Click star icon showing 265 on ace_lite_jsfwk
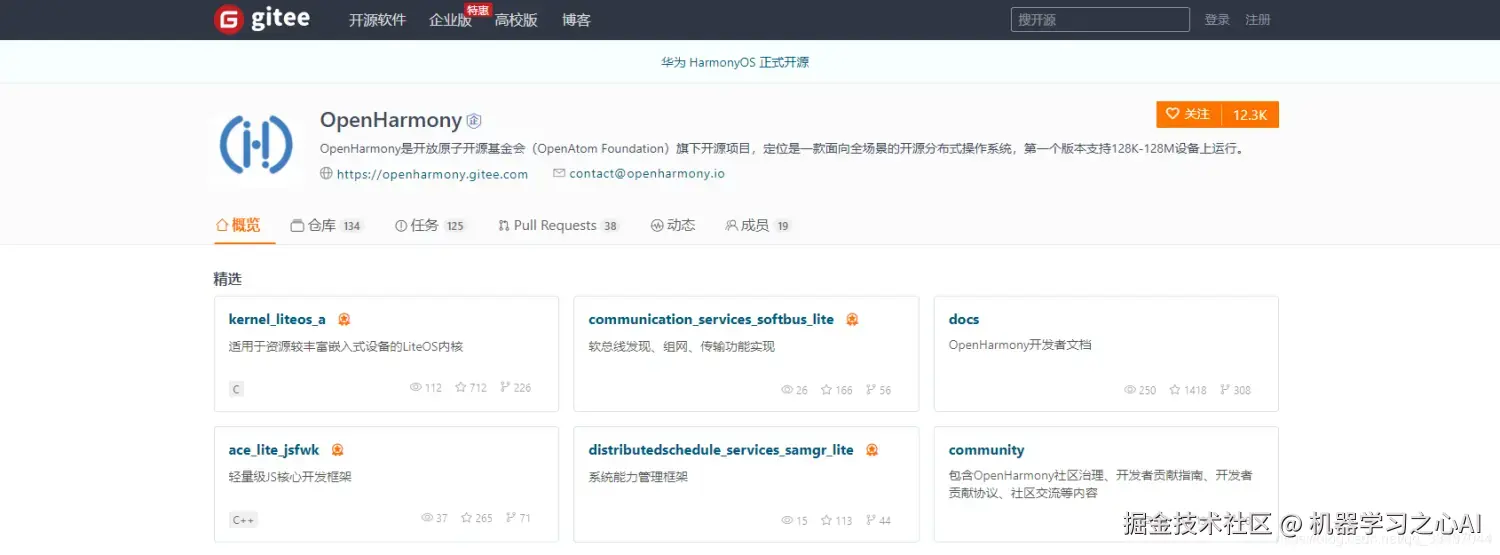This screenshot has height=555, width=1500. [467, 518]
